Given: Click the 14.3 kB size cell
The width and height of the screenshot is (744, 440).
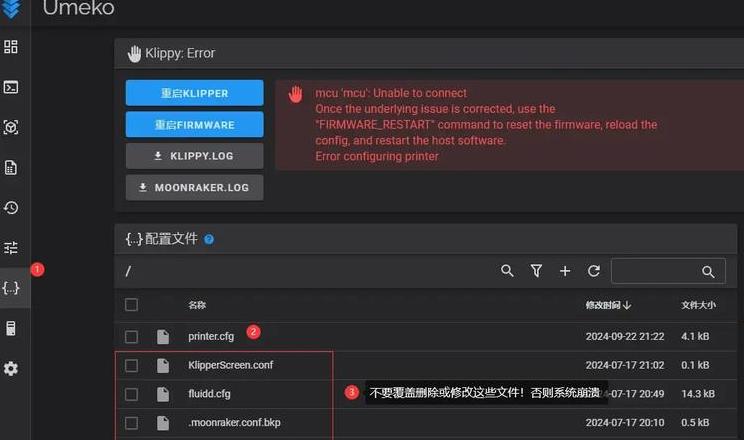Looking at the screenshot, I should coord(698,394).
